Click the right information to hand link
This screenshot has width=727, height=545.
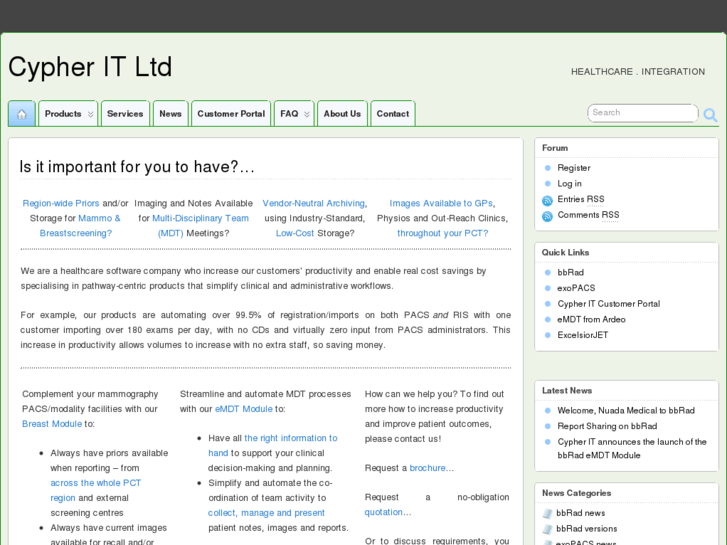(x=273, y=445)
